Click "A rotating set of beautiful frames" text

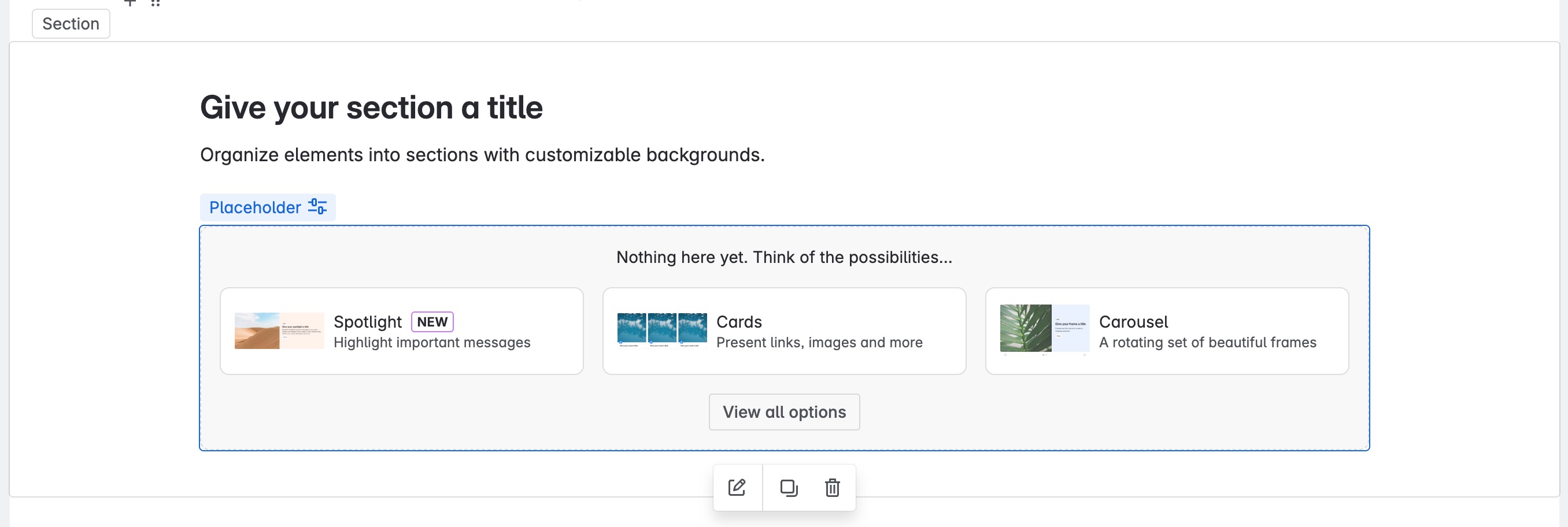coord(1208,343)
